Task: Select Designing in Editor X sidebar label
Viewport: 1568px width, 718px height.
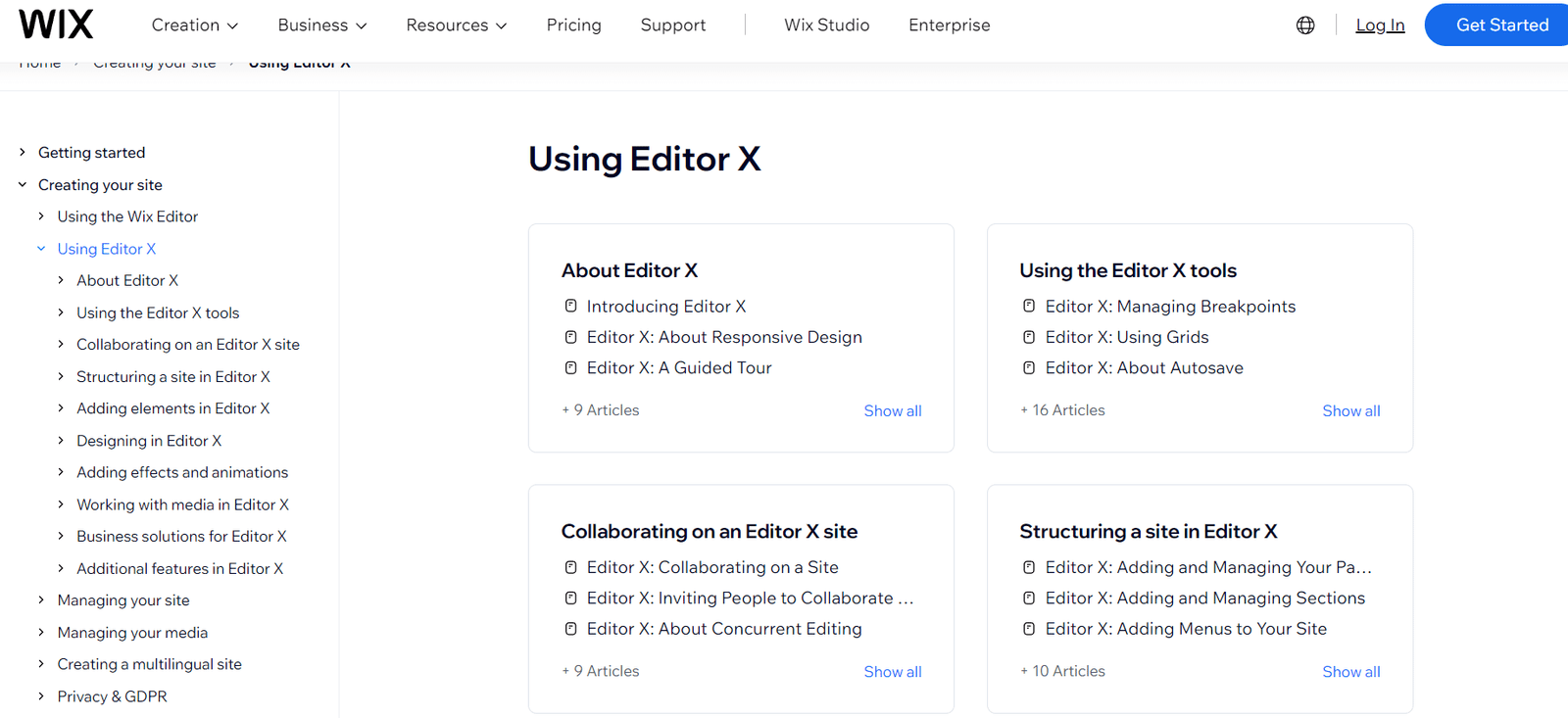Action: [149, 441]
